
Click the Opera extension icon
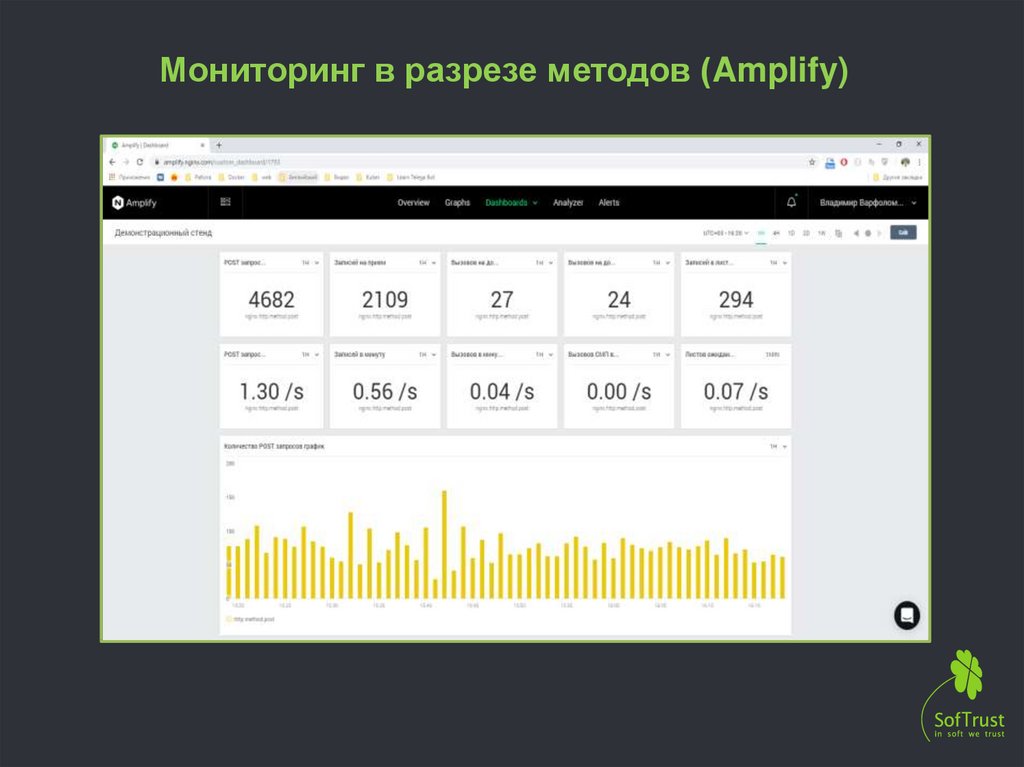coord(844,161)
